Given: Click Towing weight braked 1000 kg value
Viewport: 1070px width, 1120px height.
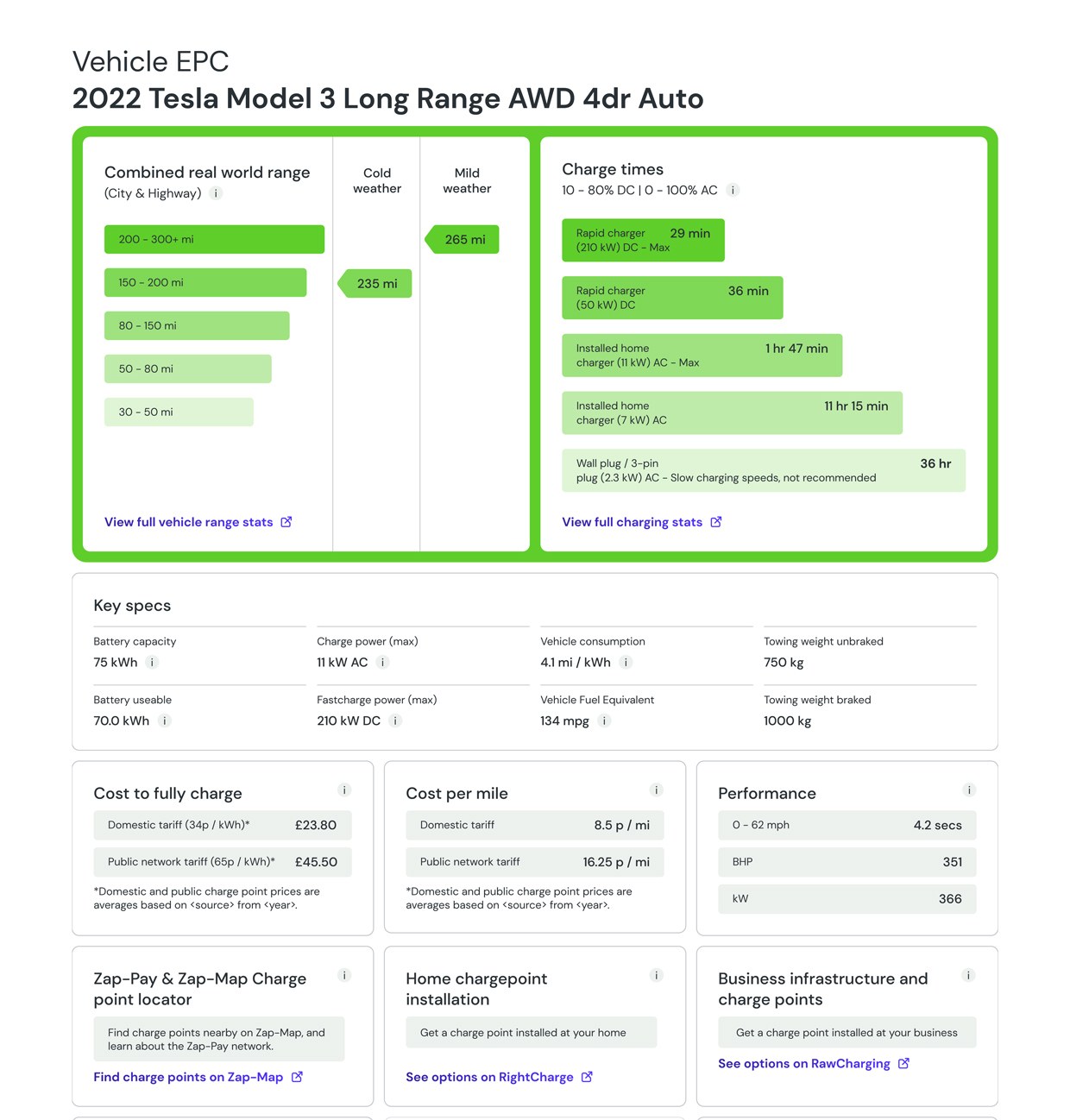Looking at the screenshot, I should pyautogui.click(x=787, y=720).
